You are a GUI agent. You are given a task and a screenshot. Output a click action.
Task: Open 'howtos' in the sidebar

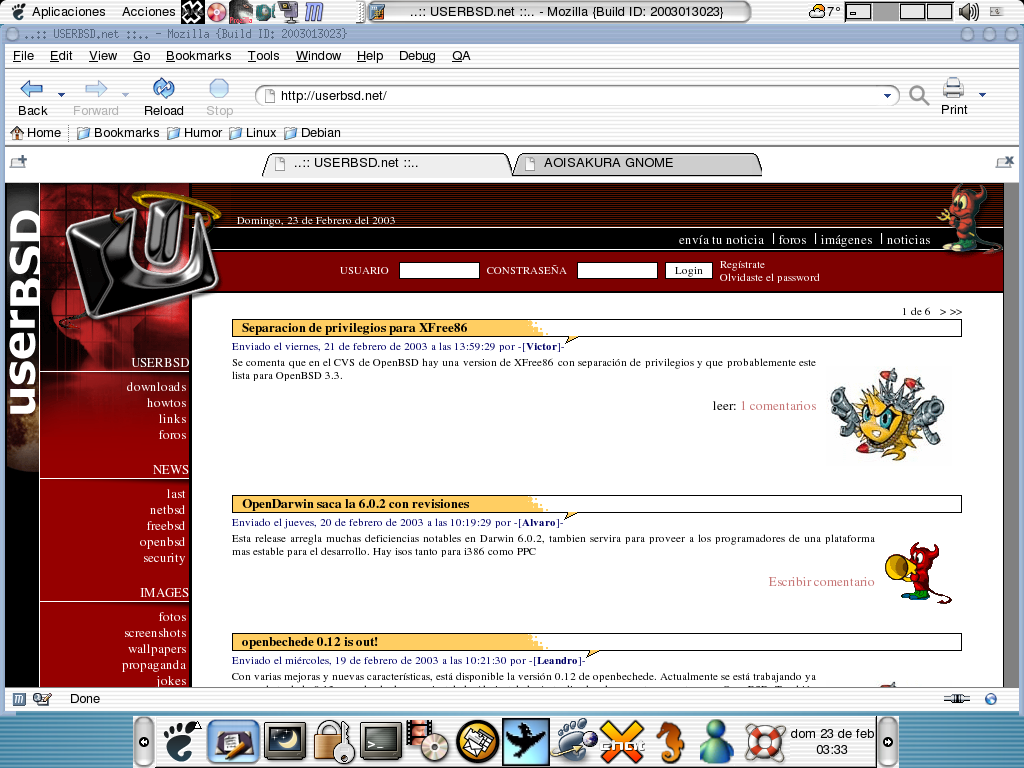tap(167, 403)
